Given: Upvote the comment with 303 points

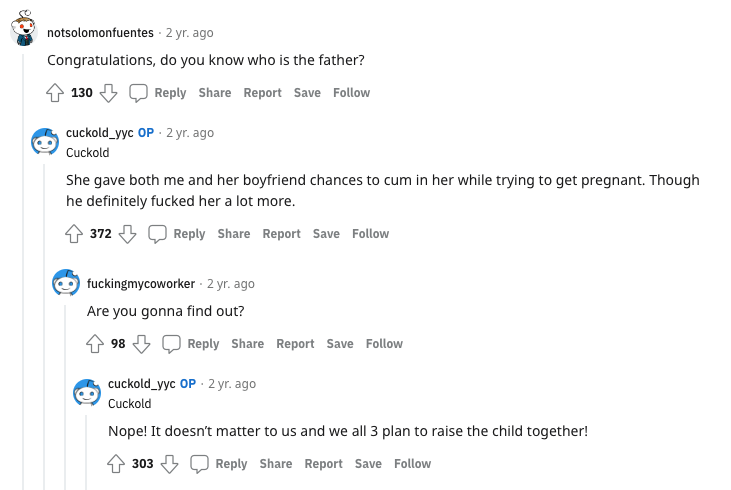Looking at the screenshot, I should 116,464.
